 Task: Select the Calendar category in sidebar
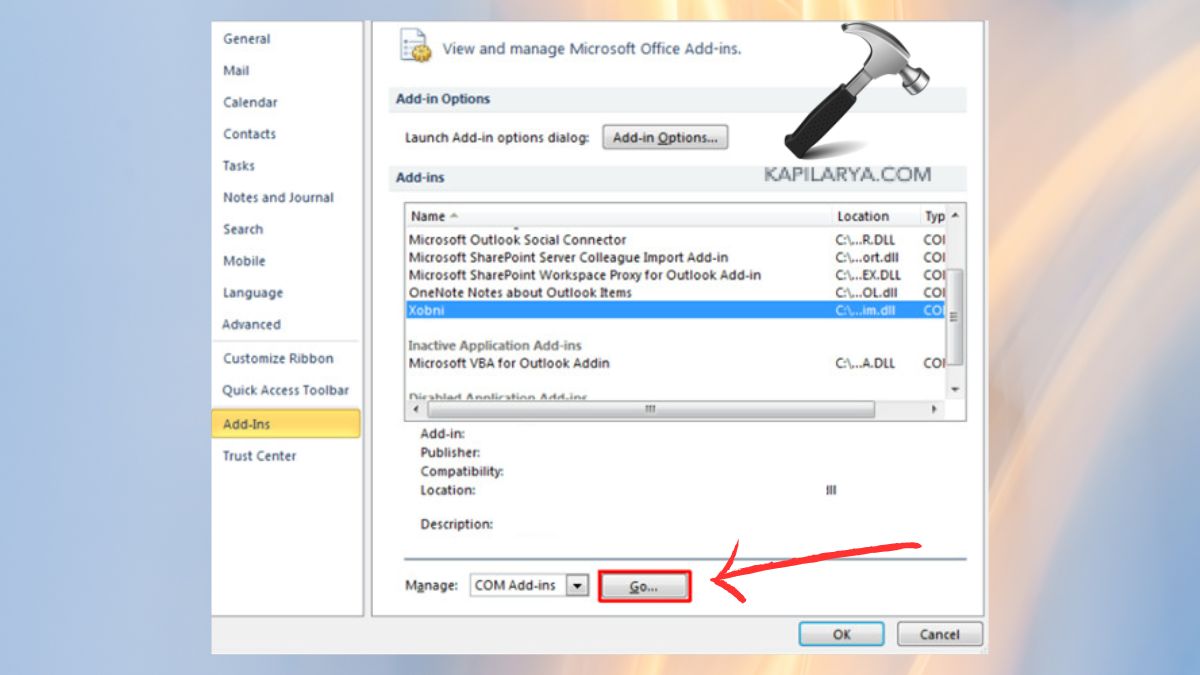click(x=249, y=102)
